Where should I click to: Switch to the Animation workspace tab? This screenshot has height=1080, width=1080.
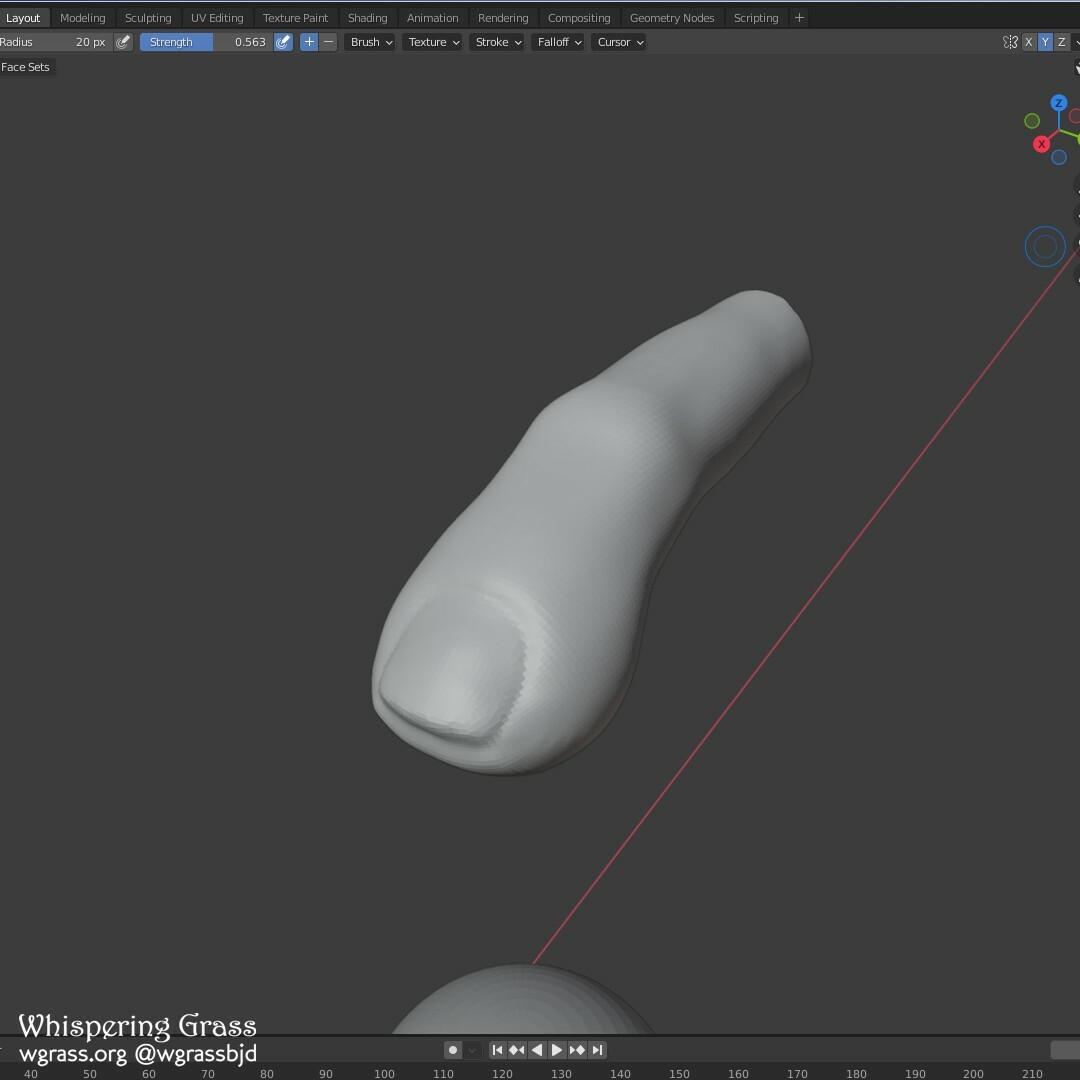(x=433, y=18)
